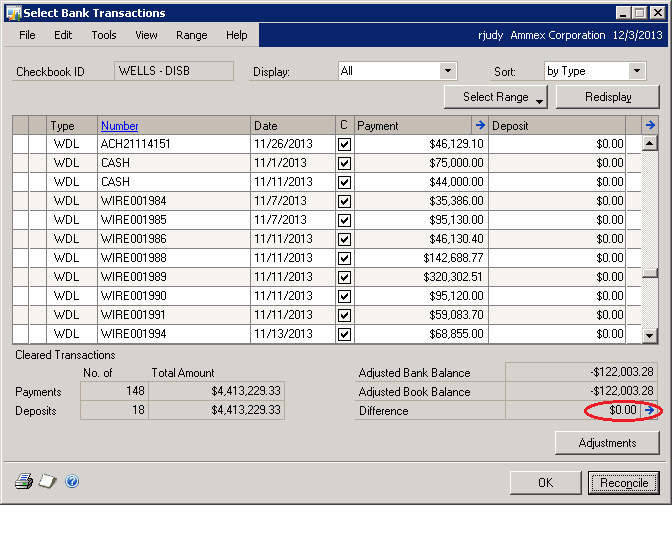Uncheck cleared box for WIRE001991
Image resolution: width=672 pixels, height=535 pixels.
tap(345, 315)
